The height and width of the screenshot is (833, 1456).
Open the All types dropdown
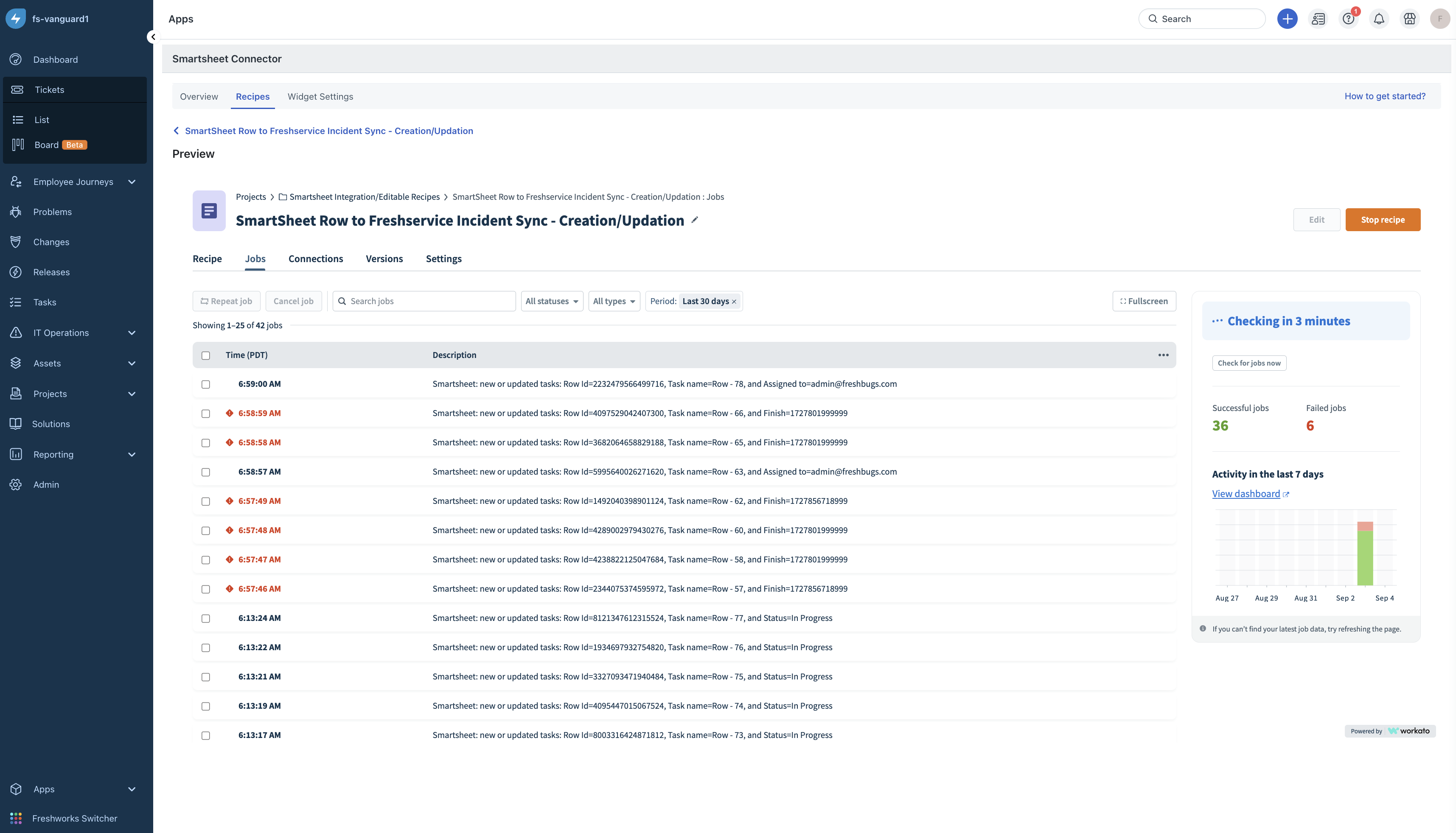point(614,301)
